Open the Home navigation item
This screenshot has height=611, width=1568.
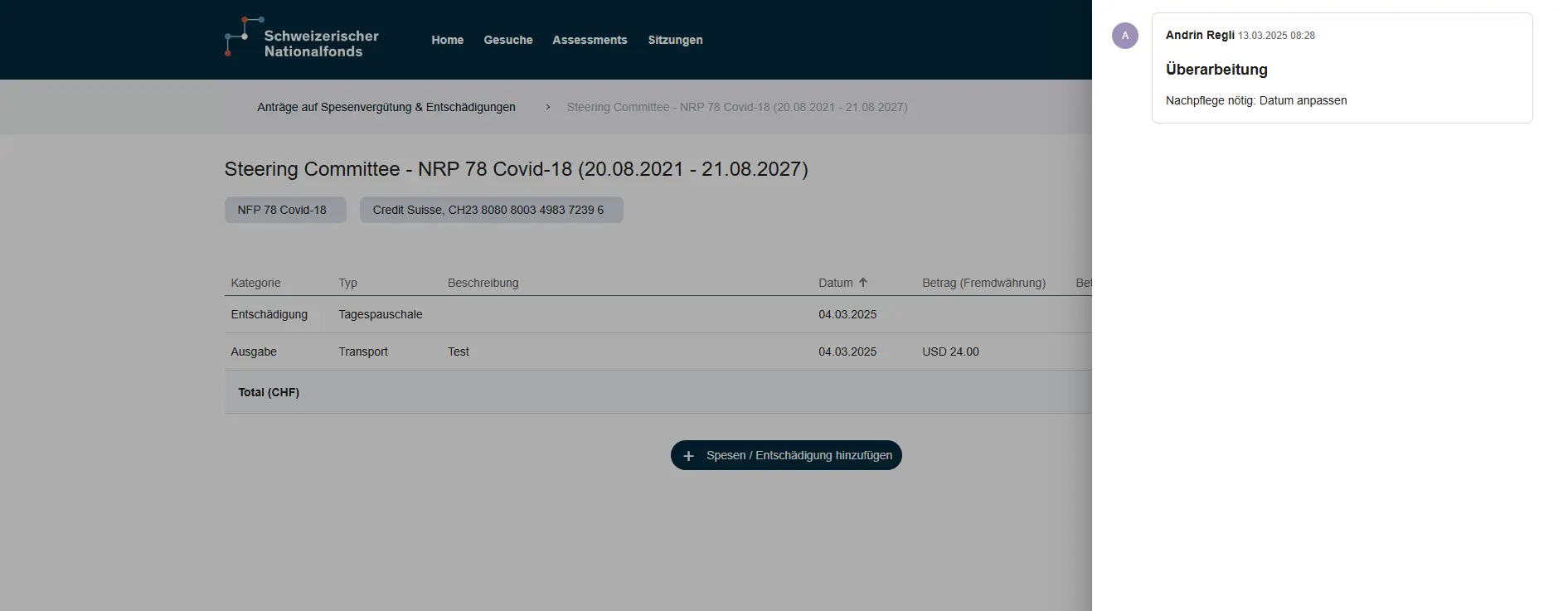point(447,40)
